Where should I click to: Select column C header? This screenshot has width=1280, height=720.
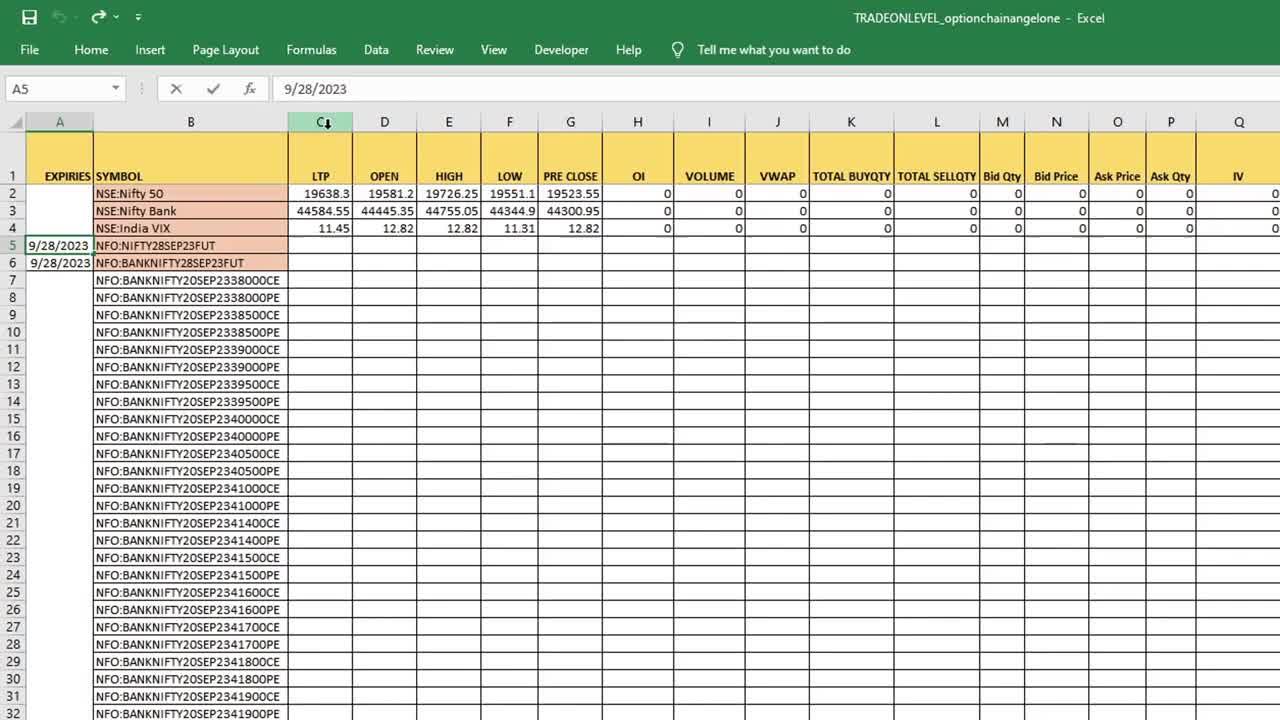coord(320,122)
